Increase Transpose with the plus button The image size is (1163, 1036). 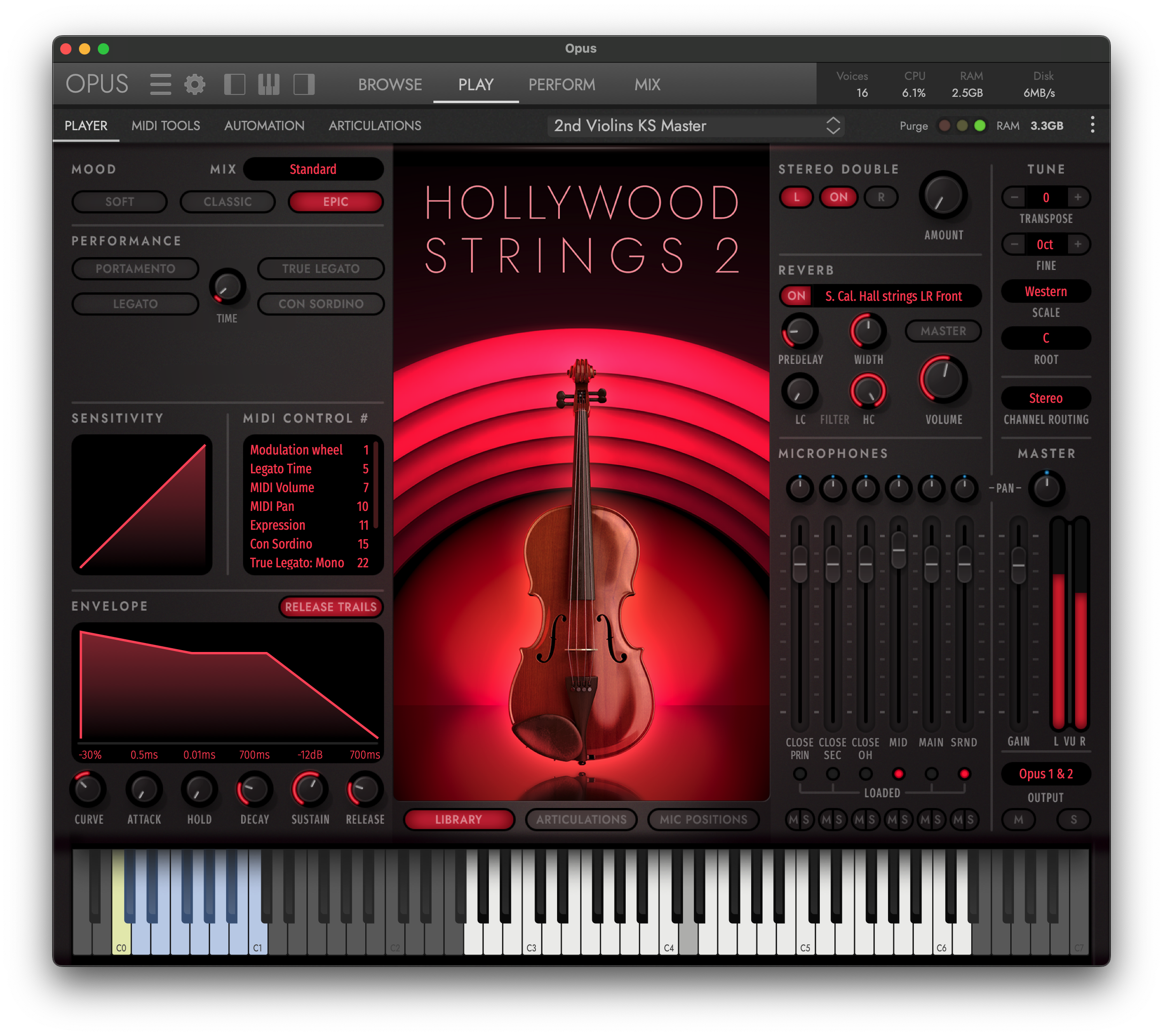point(1077,197)
